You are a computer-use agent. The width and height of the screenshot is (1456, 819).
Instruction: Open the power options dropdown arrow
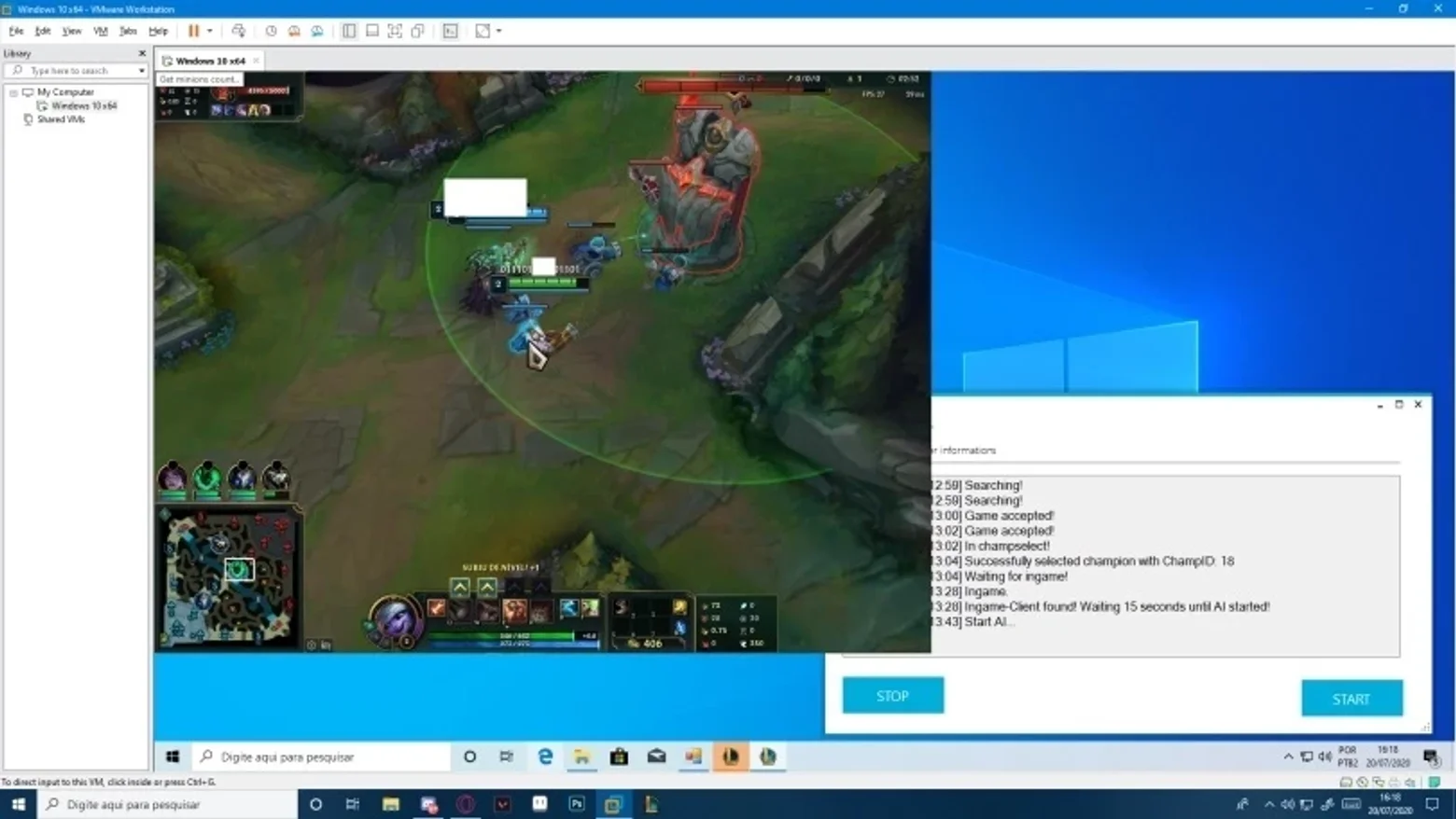coord(210,31)
